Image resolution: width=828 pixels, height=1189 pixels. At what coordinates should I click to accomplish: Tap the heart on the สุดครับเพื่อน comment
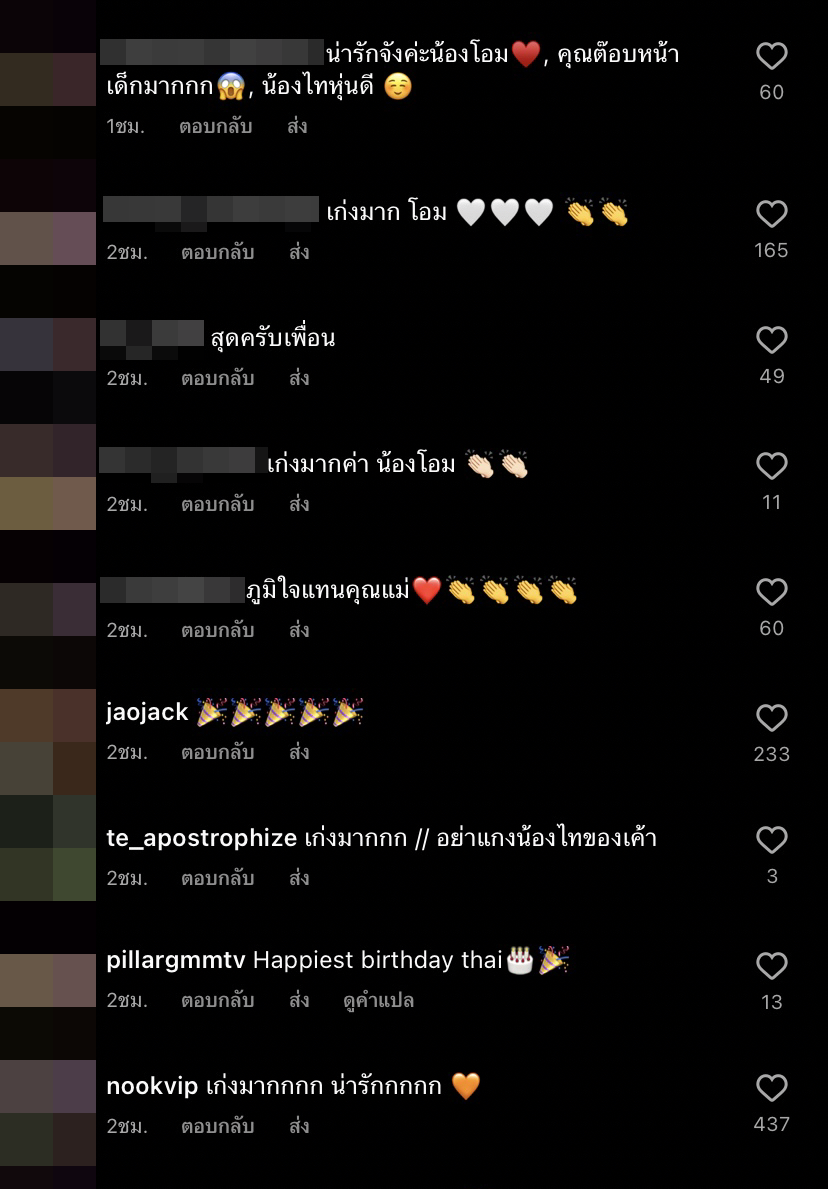tap(771, 340)
